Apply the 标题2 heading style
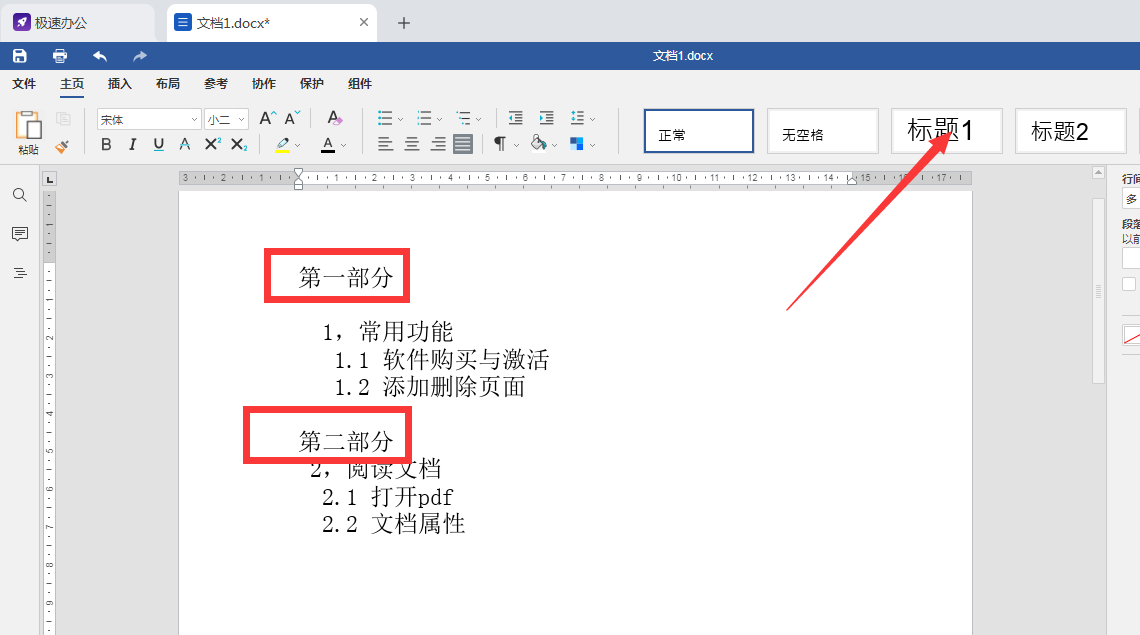Screen dimensions: 1140x635 1070,131
